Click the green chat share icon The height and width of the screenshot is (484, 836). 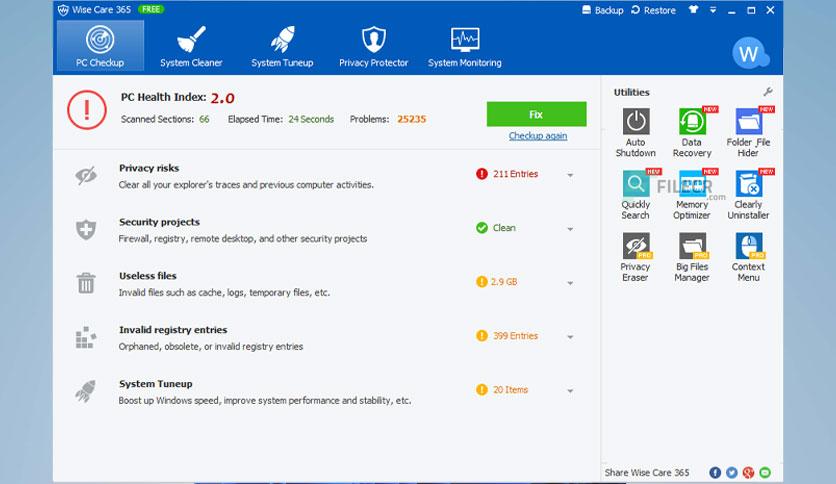tap(765, 472)
